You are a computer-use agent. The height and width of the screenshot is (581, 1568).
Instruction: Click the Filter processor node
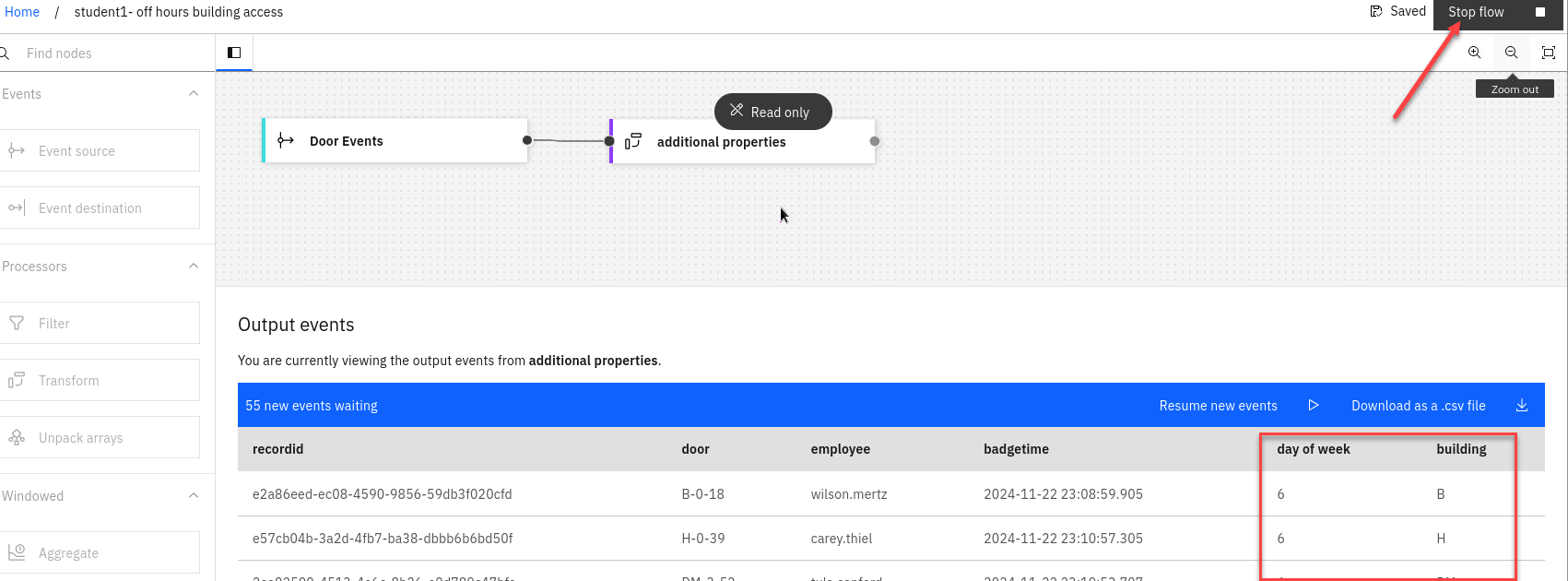(x=100, y=324)
